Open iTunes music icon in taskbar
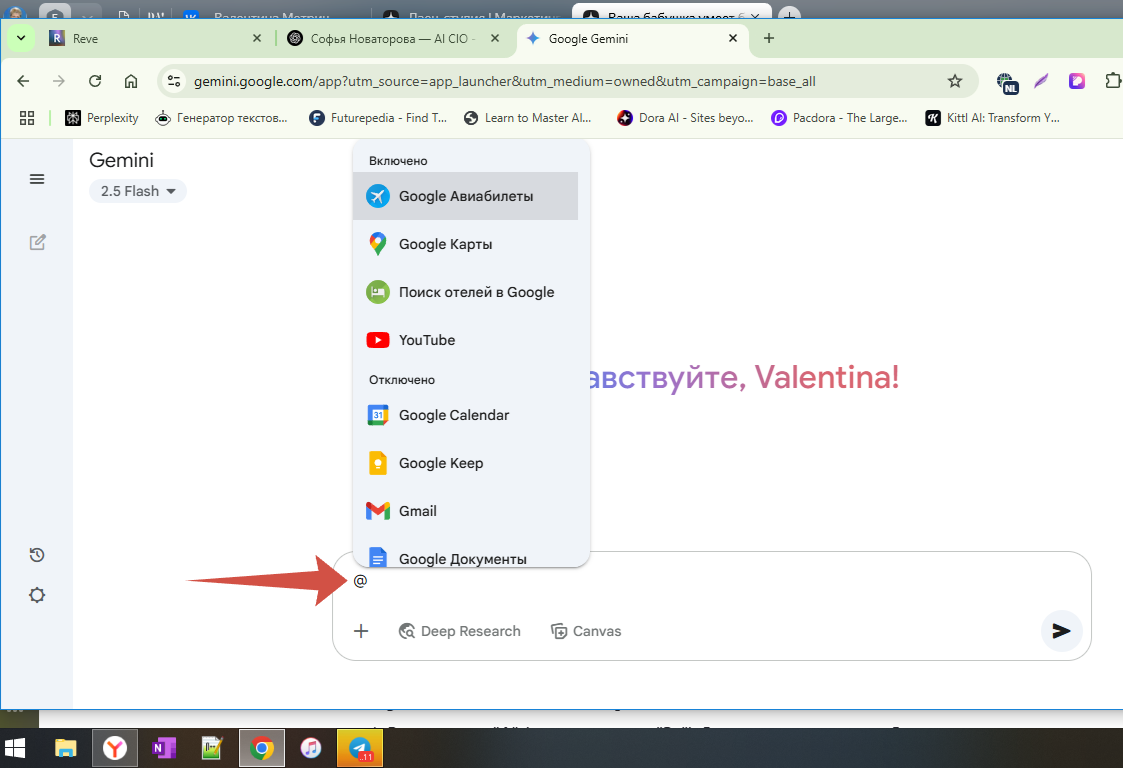This screenshot has height=768, width=1123. click(x=311, y=749)
